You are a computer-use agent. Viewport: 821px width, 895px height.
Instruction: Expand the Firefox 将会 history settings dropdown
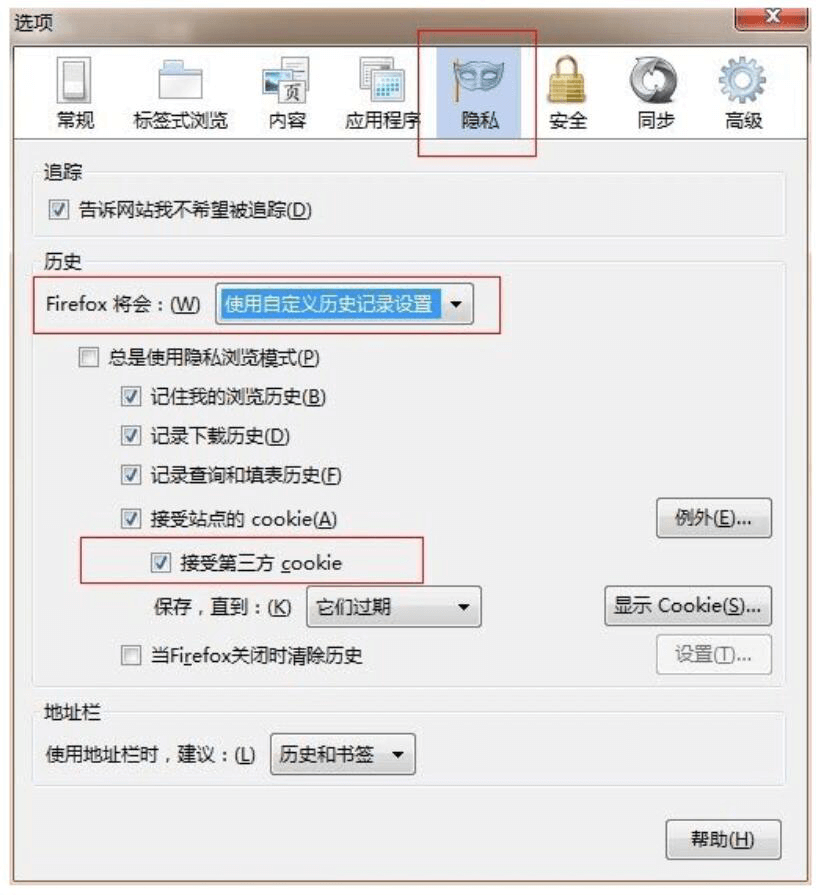point(344,304)
